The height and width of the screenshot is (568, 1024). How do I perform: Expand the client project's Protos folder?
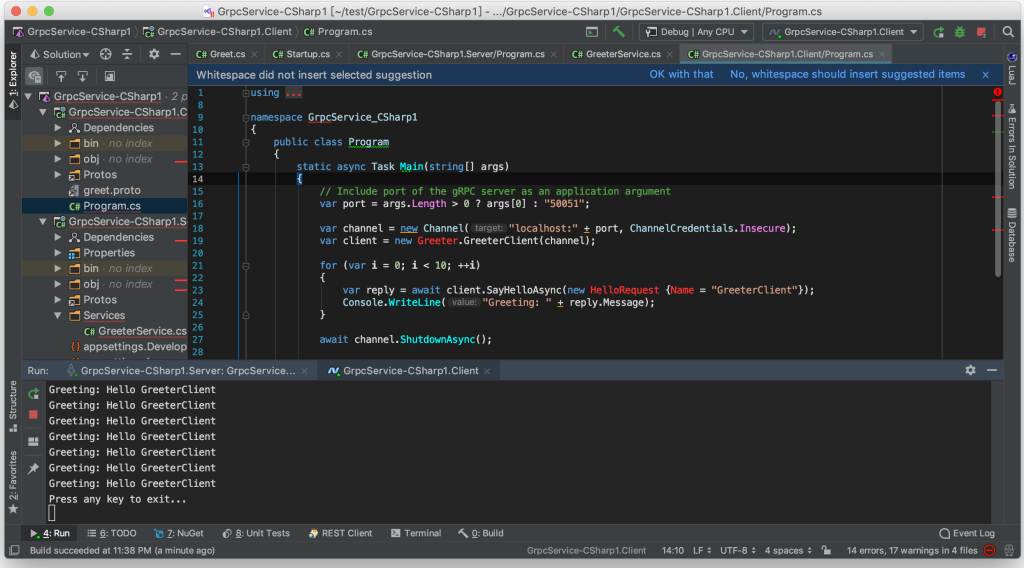click(x=58, y=175)
